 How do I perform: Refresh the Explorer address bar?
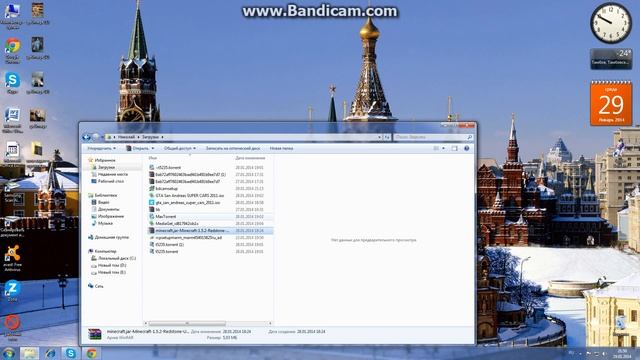(387, 137)
